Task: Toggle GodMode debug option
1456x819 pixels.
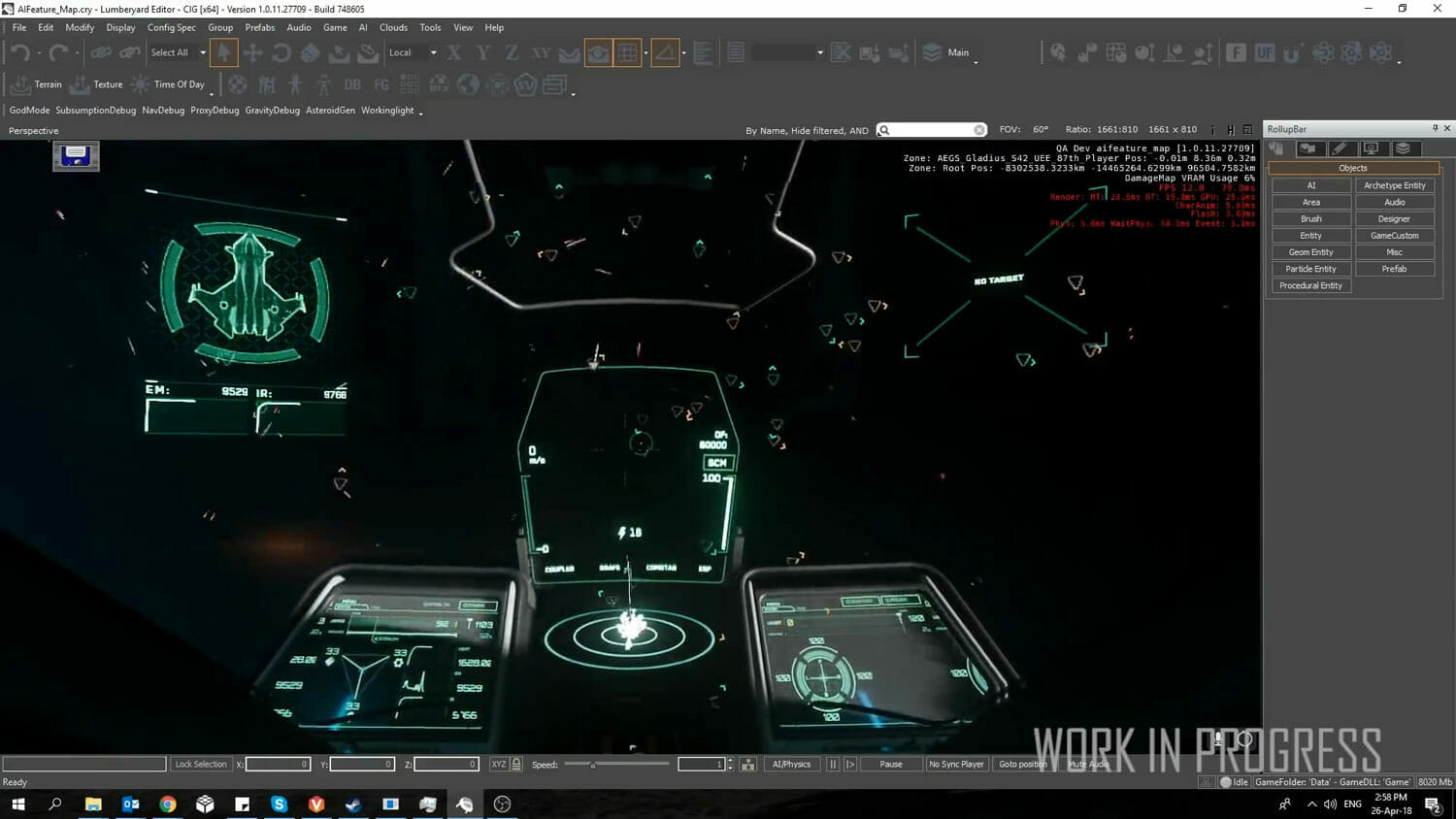Action: pyautogui.click(x=29, y=111)
